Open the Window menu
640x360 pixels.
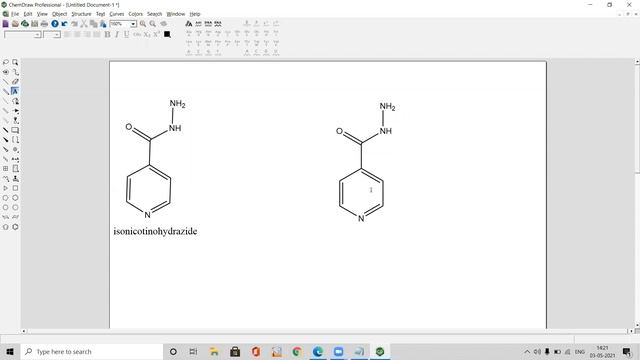pos(176,14)
